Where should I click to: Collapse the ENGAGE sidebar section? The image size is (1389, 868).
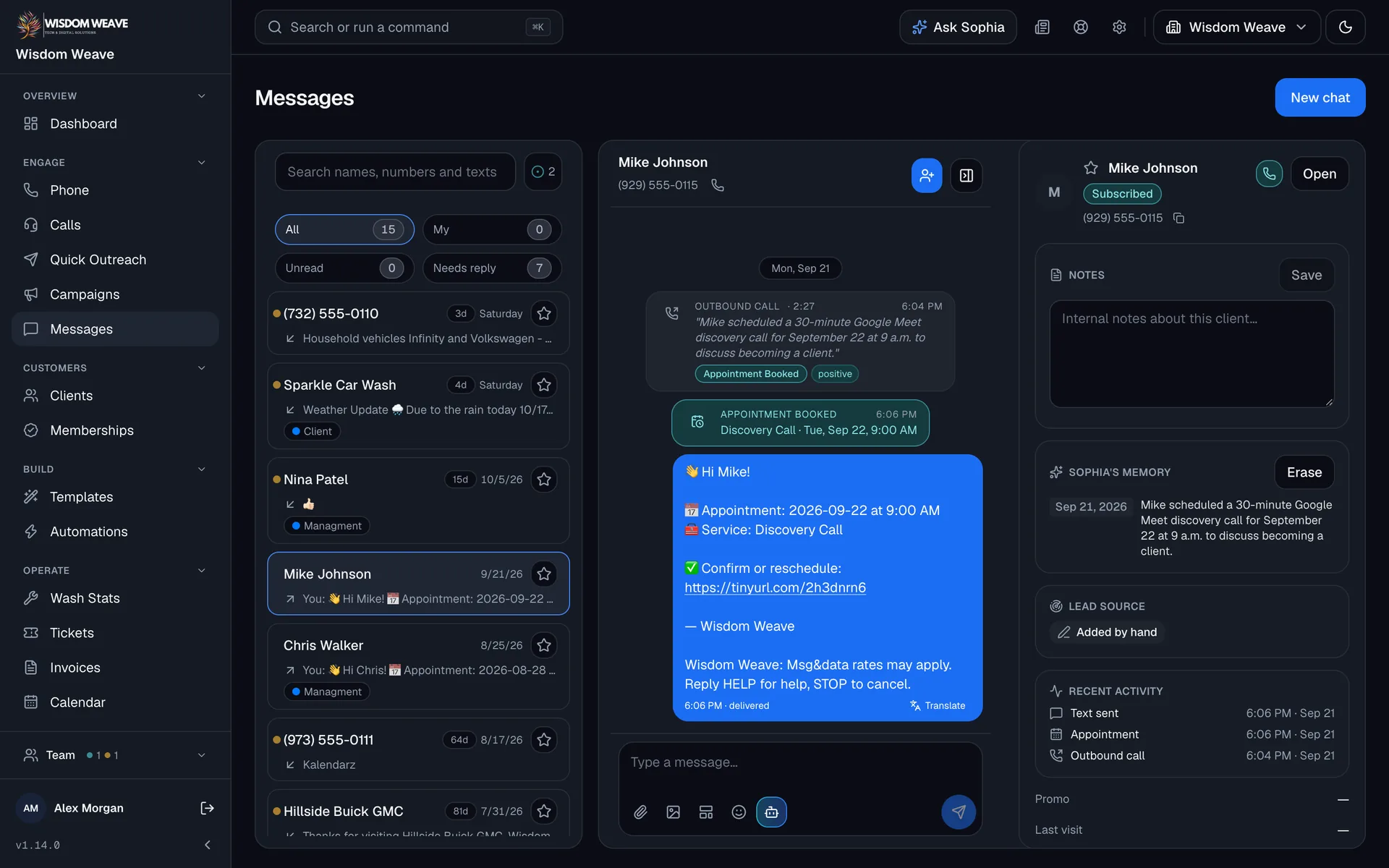(202, 163)
